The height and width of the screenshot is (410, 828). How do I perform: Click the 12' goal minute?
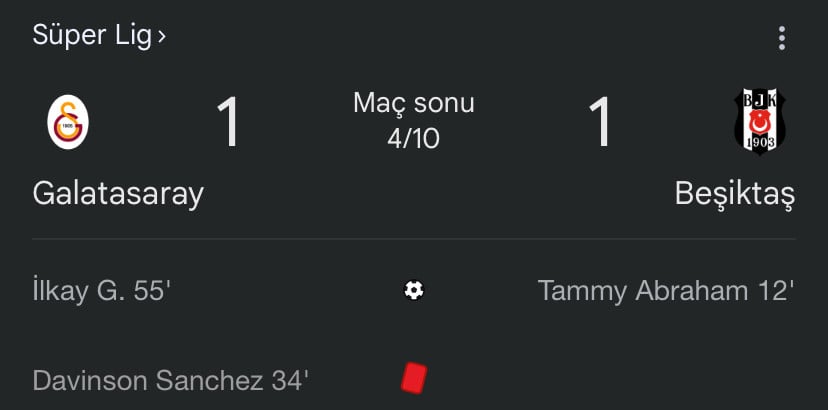(775, 291)
